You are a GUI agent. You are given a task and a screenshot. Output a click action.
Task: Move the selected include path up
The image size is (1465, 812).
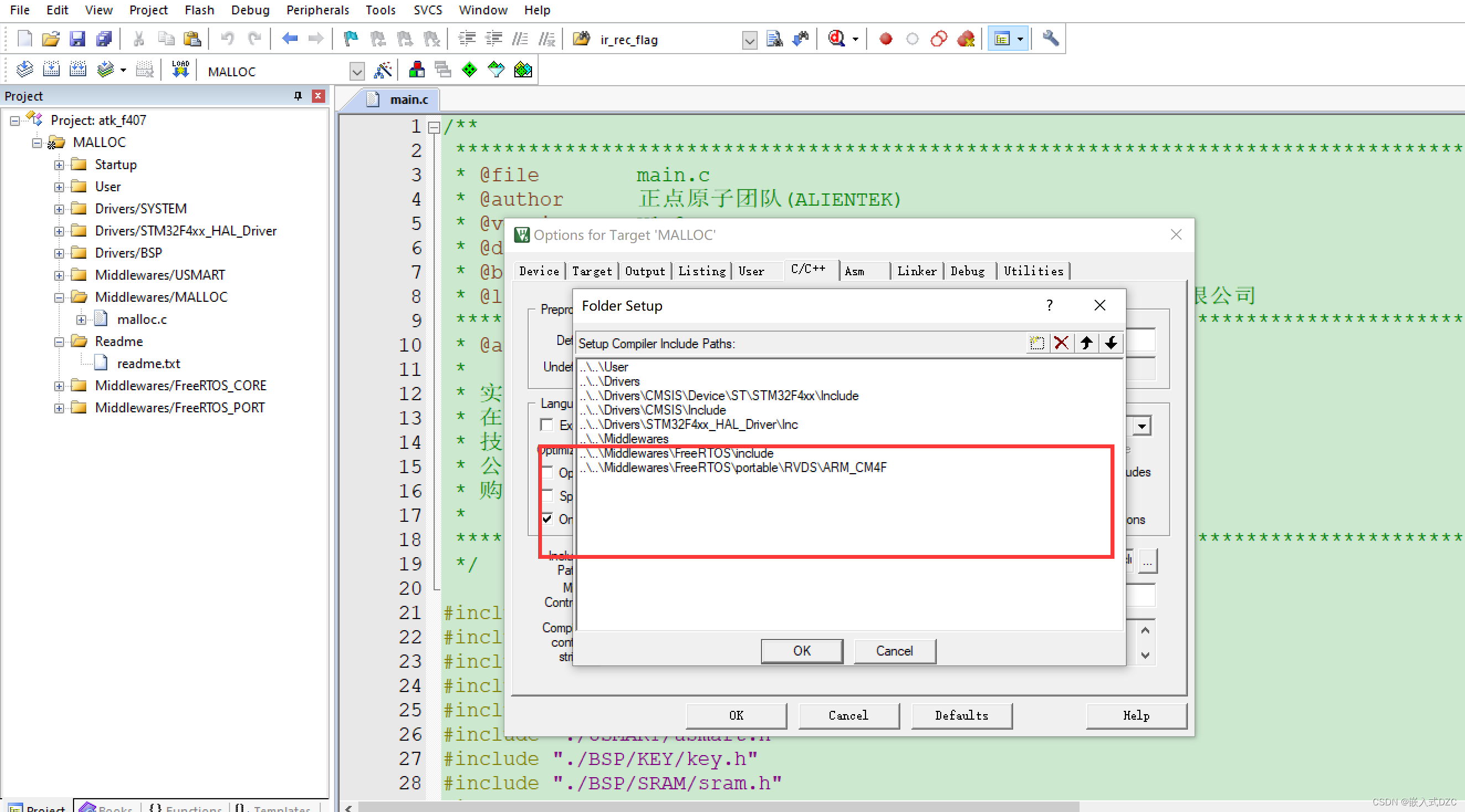coord(1086,343)
